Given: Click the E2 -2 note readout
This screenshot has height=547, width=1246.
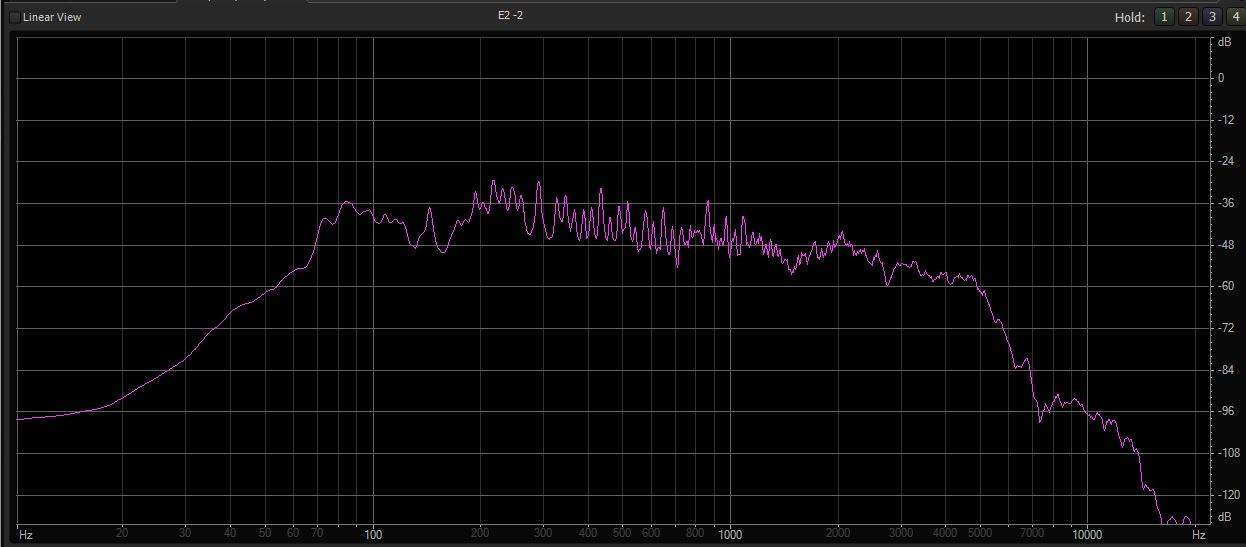Looking at the screenshot, I should pyautogui.click(x=510, y=16).
